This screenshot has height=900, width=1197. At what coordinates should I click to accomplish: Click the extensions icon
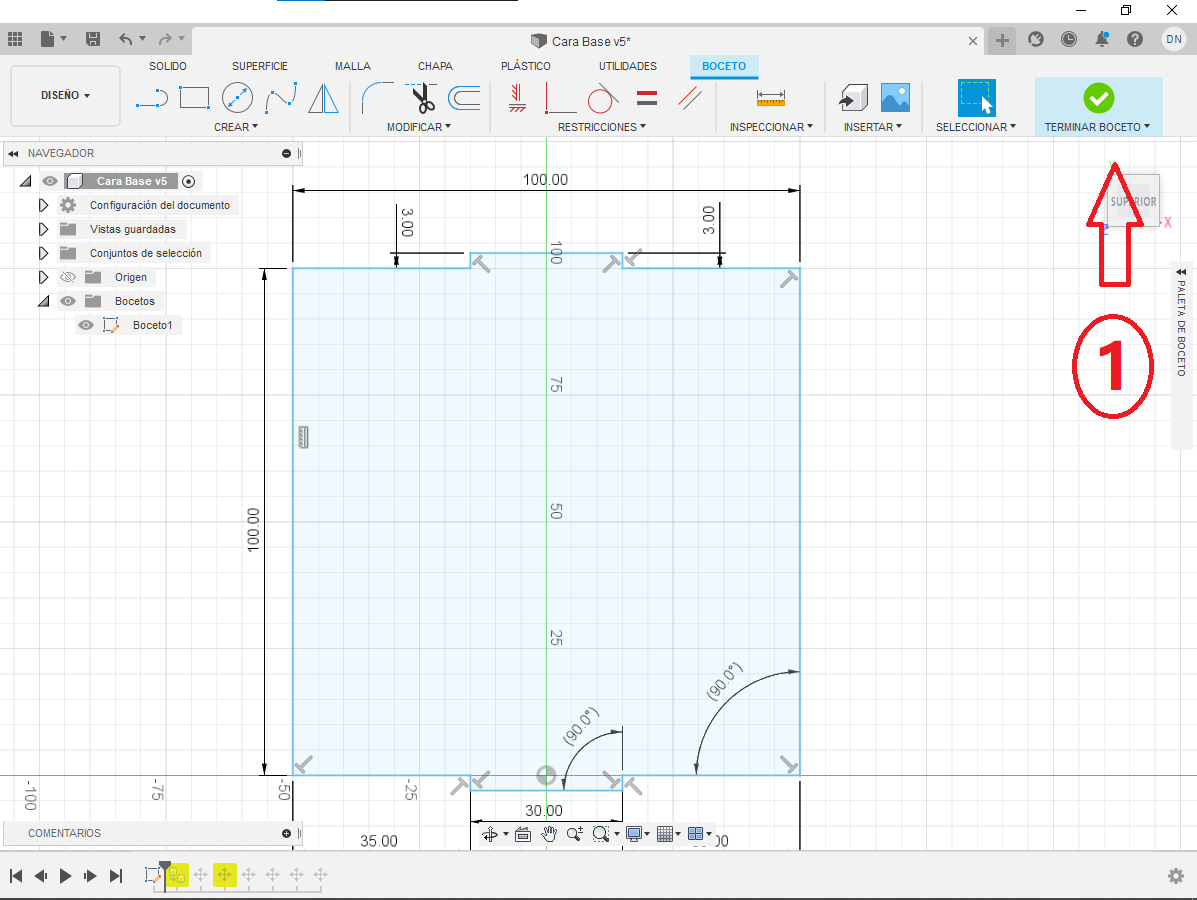1035,39
